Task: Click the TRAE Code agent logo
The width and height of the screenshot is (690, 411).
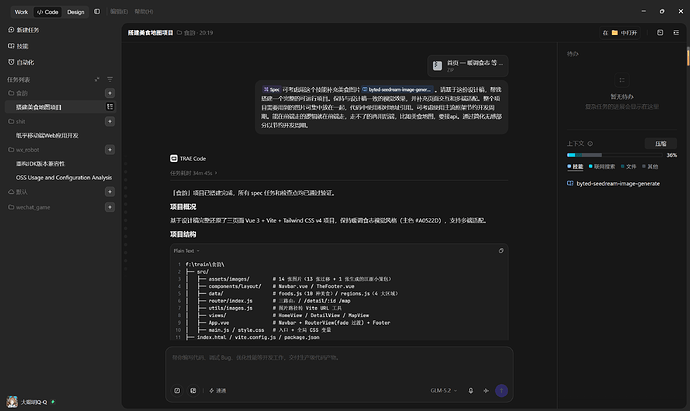Action: point(174,158)
